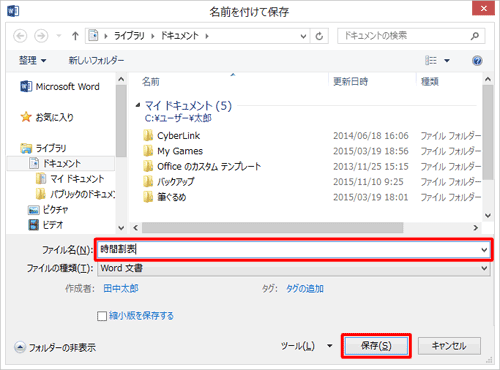Click the キャンセル button
500x370 pixels.
(449, 346)
